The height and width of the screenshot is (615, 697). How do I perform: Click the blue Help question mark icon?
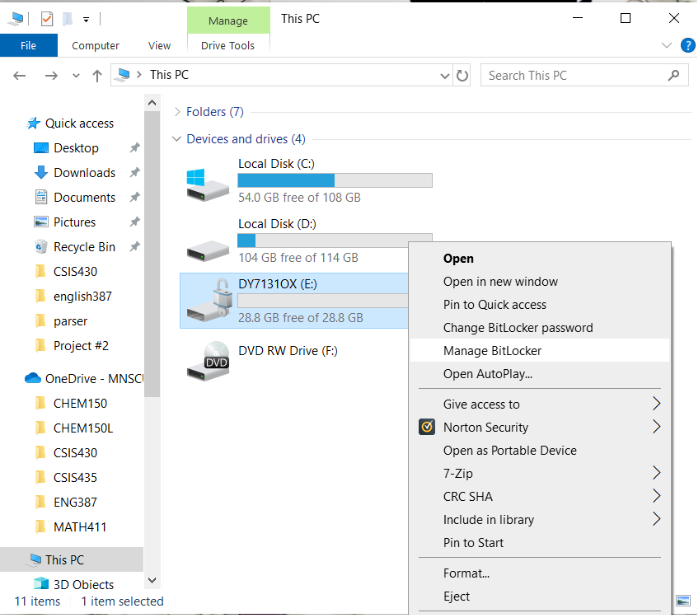[687, 45]
